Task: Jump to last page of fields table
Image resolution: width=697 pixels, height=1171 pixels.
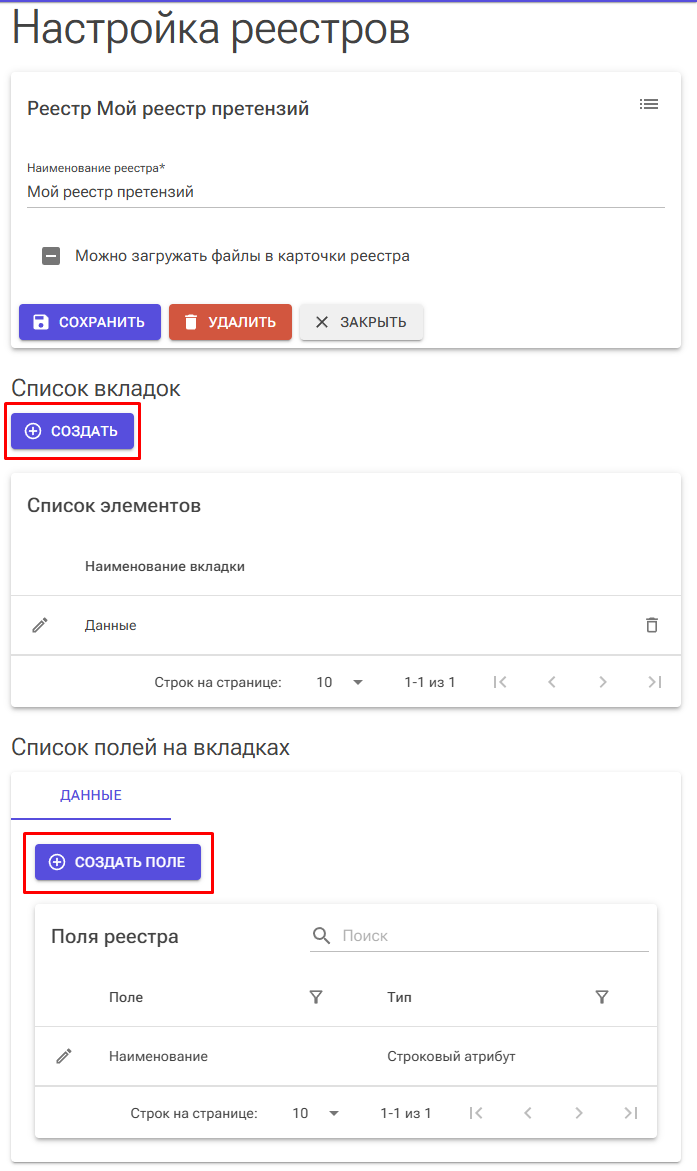Action: (630, 1113)
